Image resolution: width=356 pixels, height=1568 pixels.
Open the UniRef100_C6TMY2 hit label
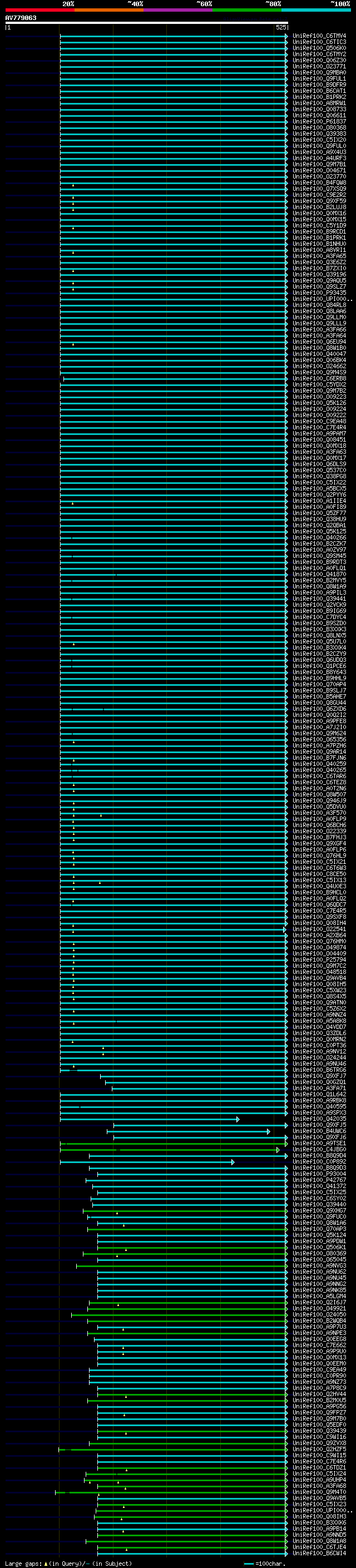coord(319,54)
